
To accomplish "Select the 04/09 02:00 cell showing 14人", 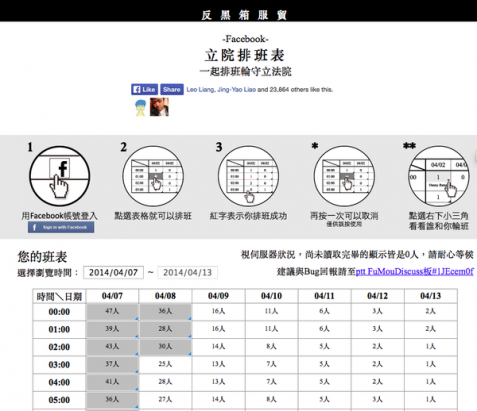I will coord(218,347).
